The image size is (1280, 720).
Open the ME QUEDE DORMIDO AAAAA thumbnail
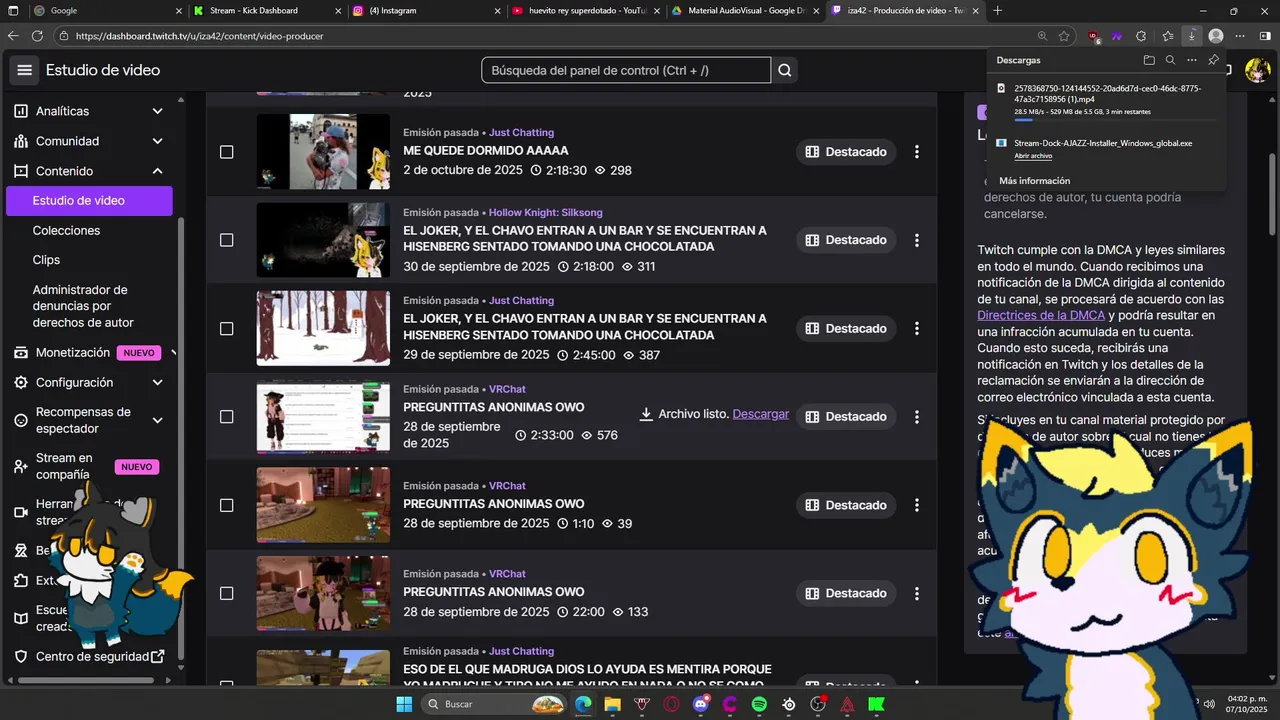click(x=323, y=152)
